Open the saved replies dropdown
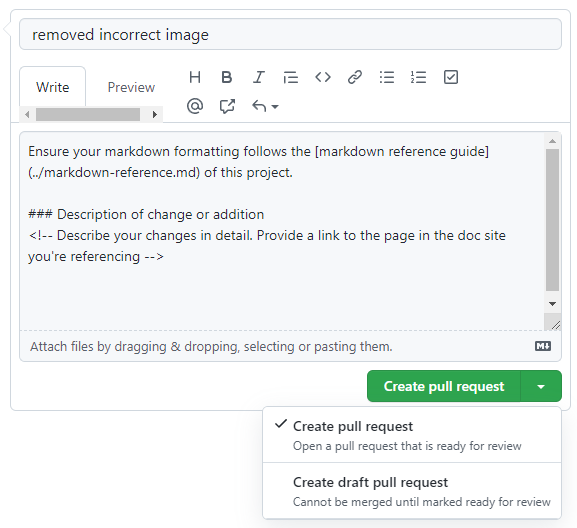 pyautogui.click(x=265, y=106)
